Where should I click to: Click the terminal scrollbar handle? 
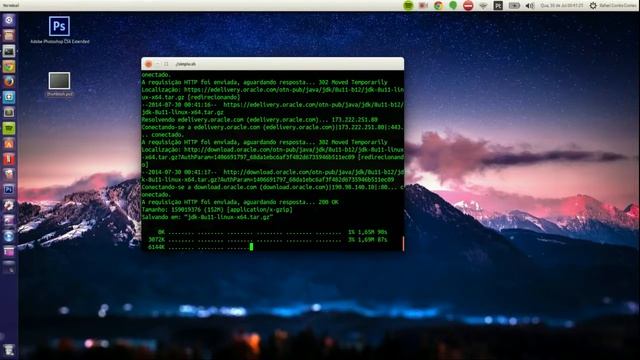point(403,244)
